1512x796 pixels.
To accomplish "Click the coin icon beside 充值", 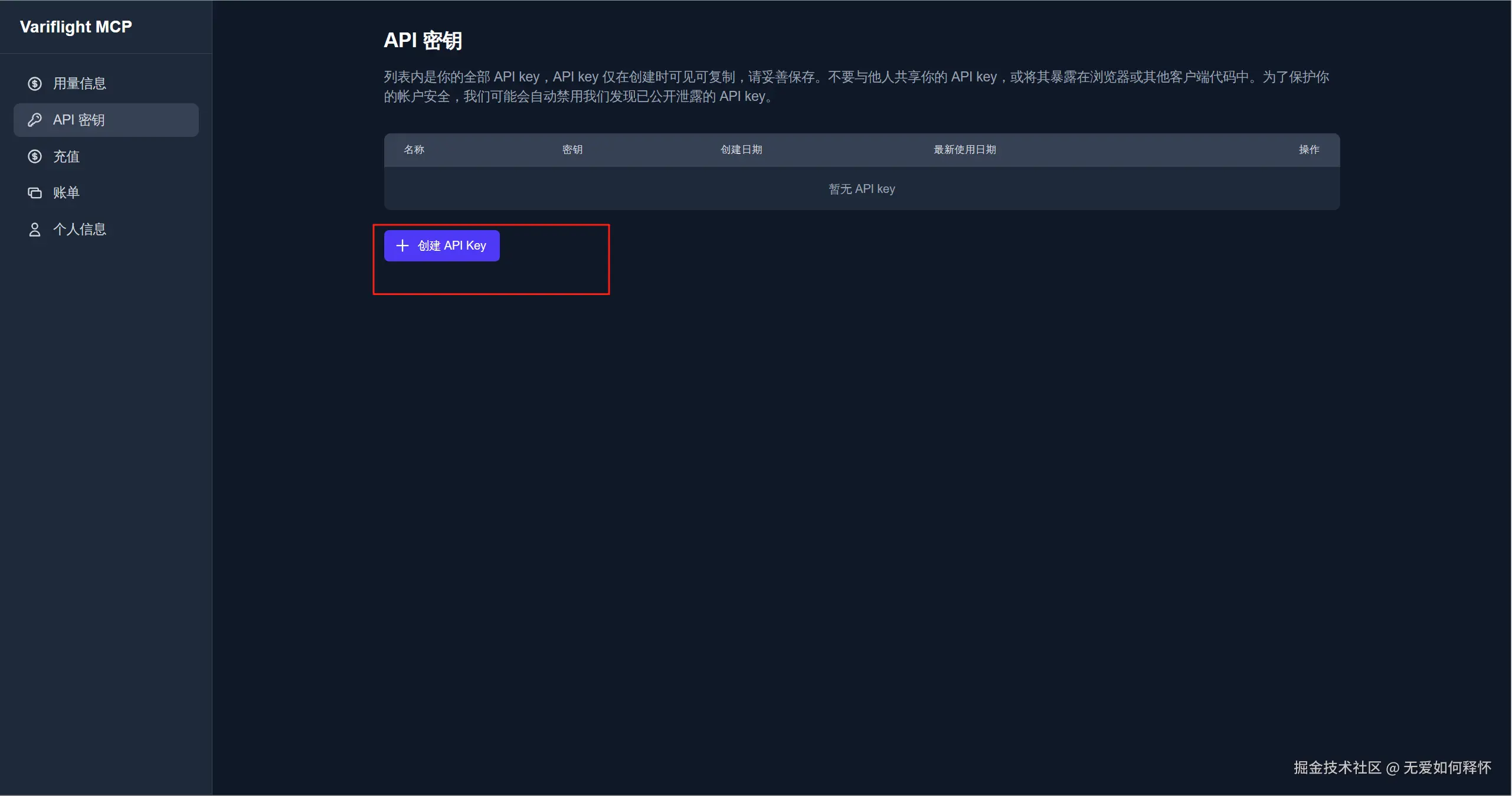I will click(35, 156).
